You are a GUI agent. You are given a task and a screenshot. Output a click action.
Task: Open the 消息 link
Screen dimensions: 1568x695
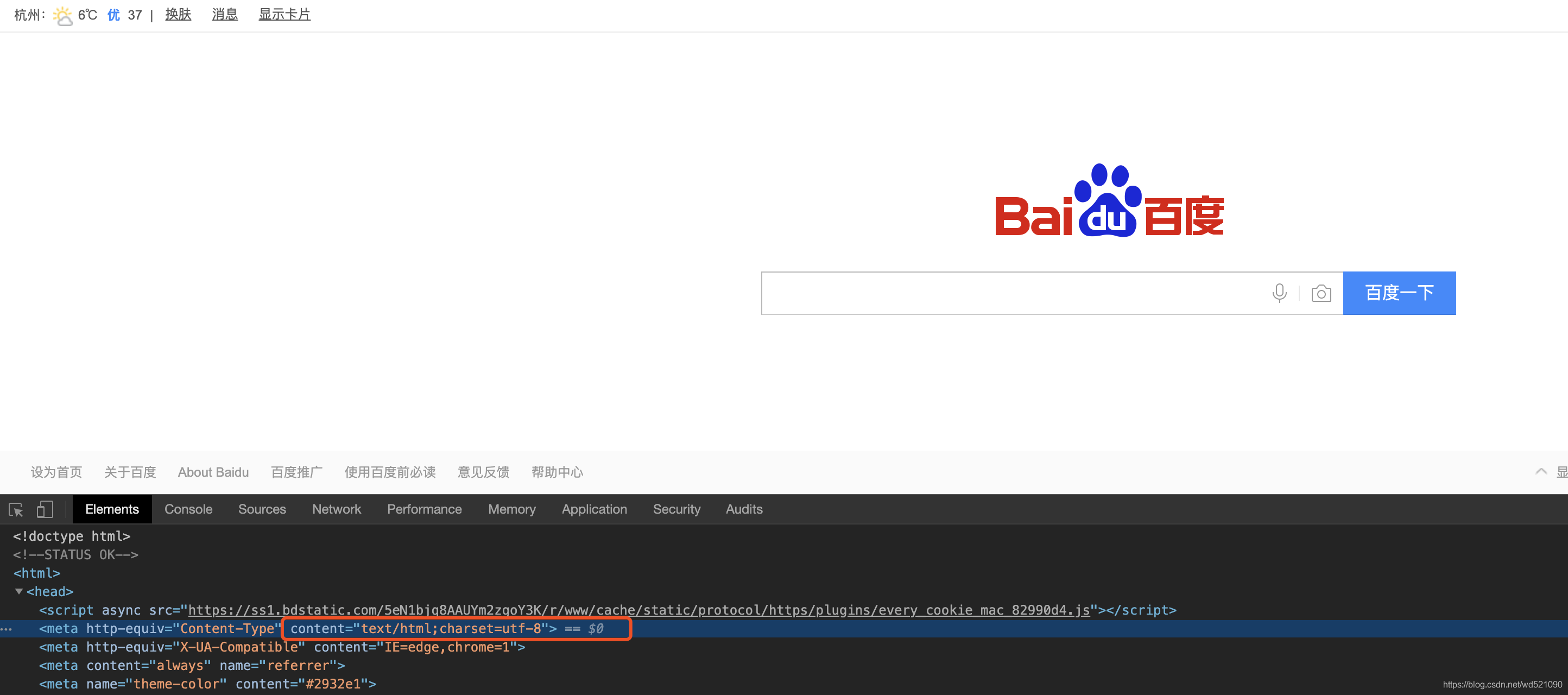[x=225, y=15]
